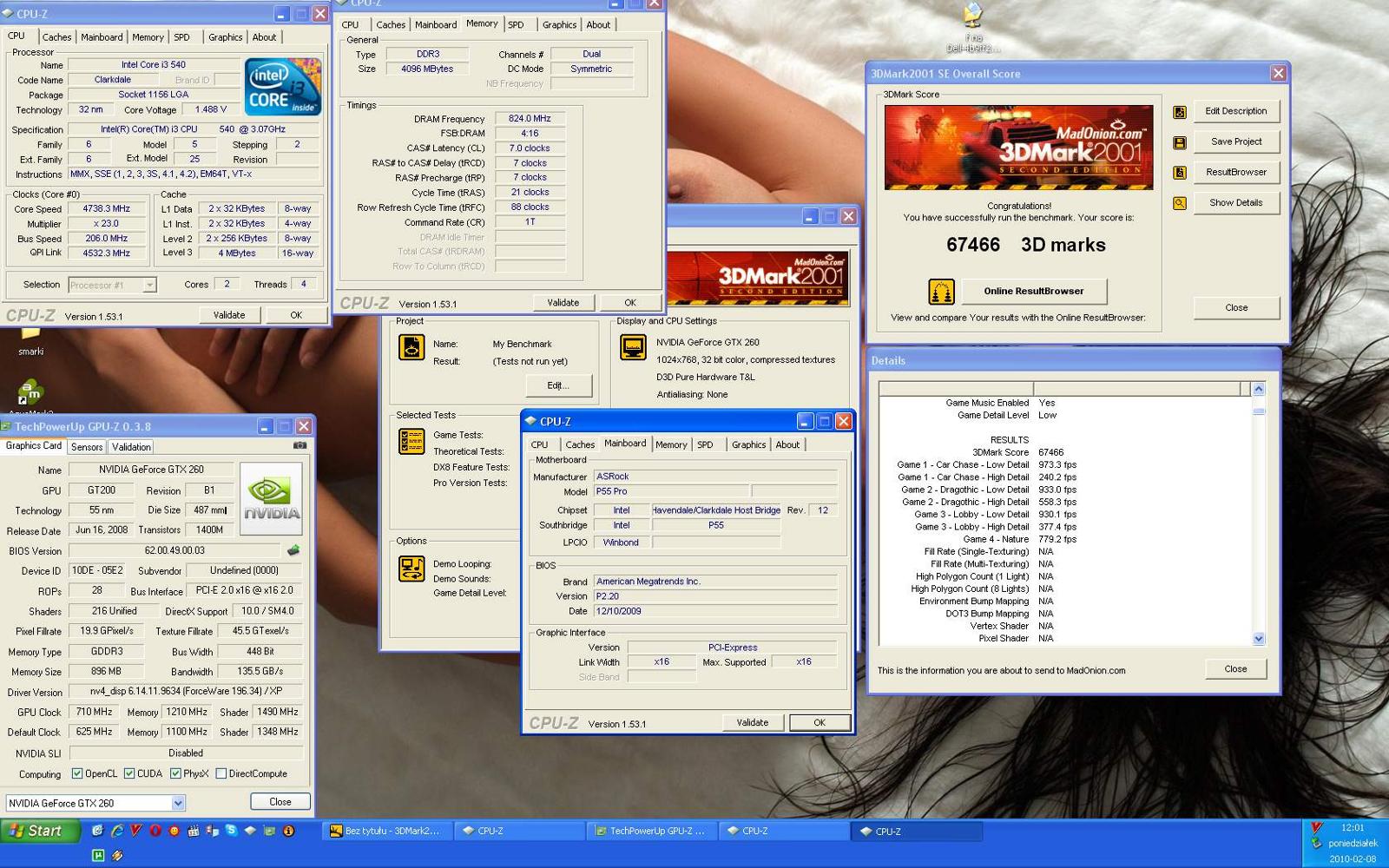Toggle the CUDA checkbox in GPU-Z
Screen dimensions: 1389x868
coord(129,773)
